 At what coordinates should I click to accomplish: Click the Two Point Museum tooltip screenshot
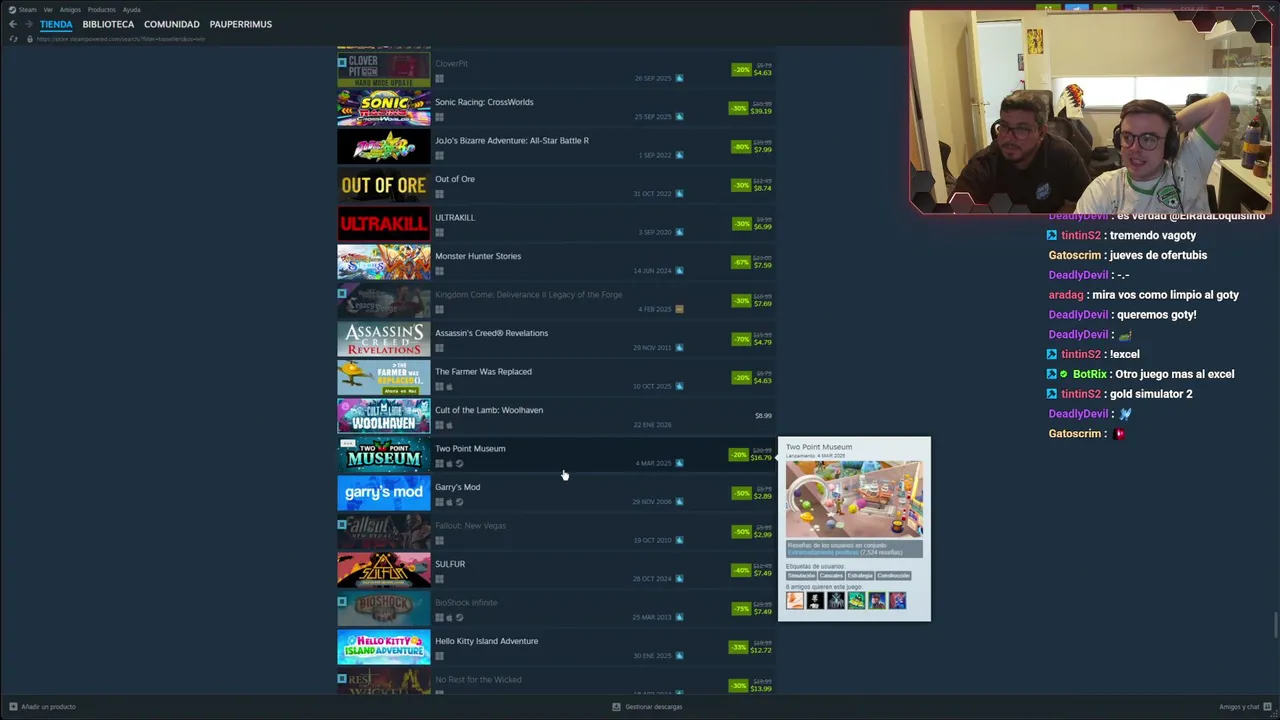pyautogui.click(x=854, y=500)
